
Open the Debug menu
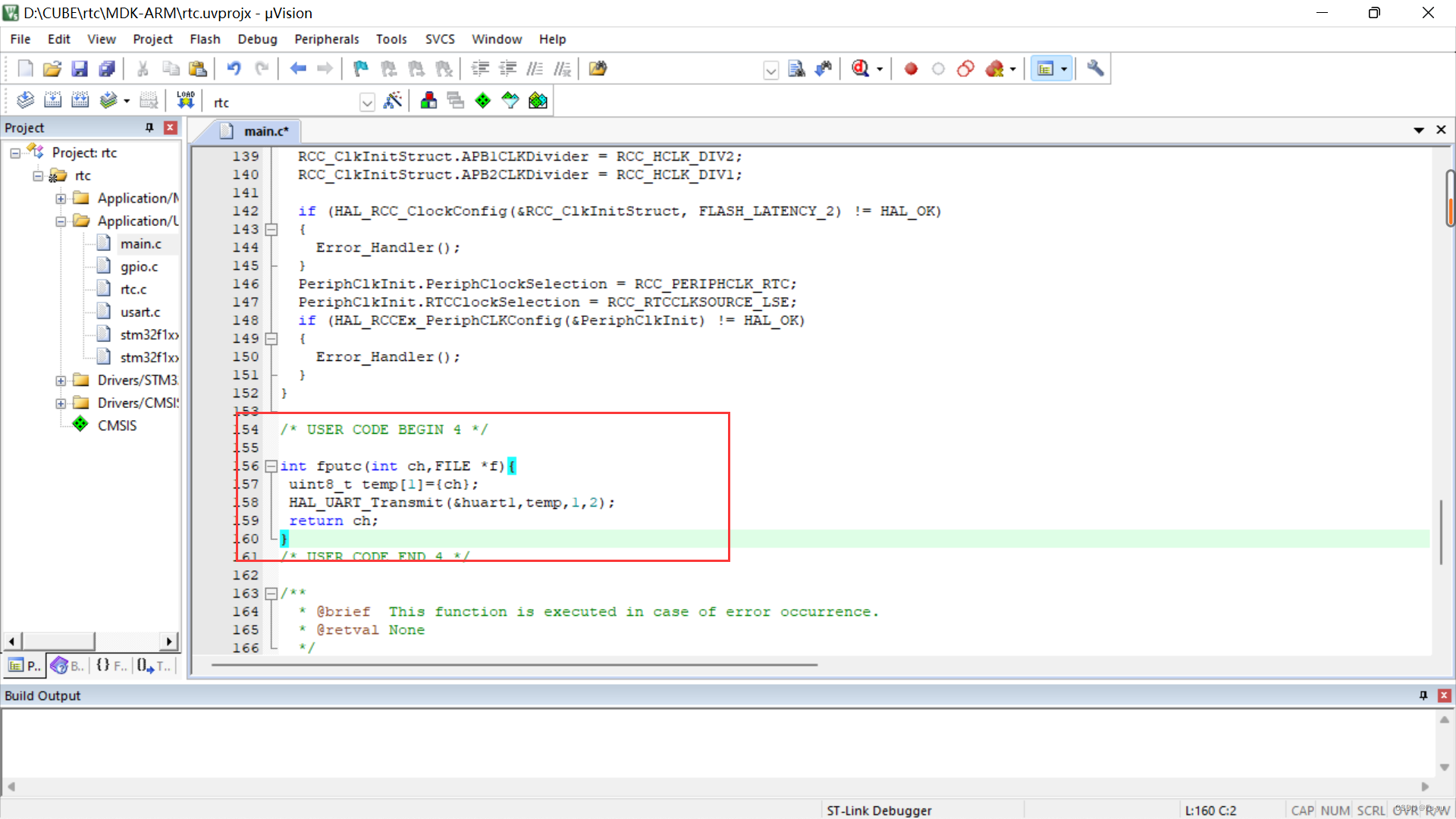click(x=257, y=39)
